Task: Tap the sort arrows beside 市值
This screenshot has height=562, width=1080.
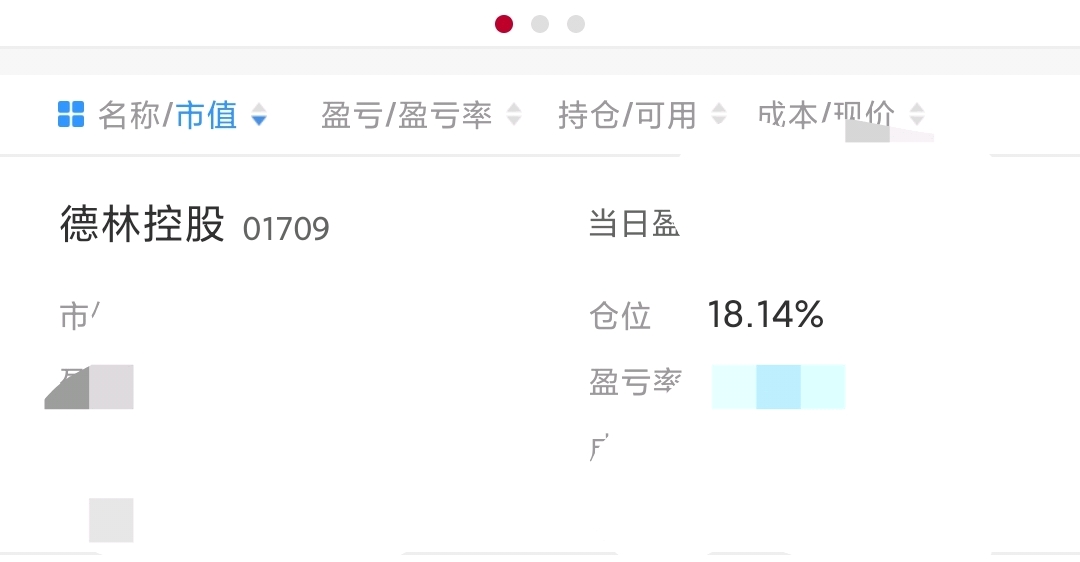Action: coord(259,115)
